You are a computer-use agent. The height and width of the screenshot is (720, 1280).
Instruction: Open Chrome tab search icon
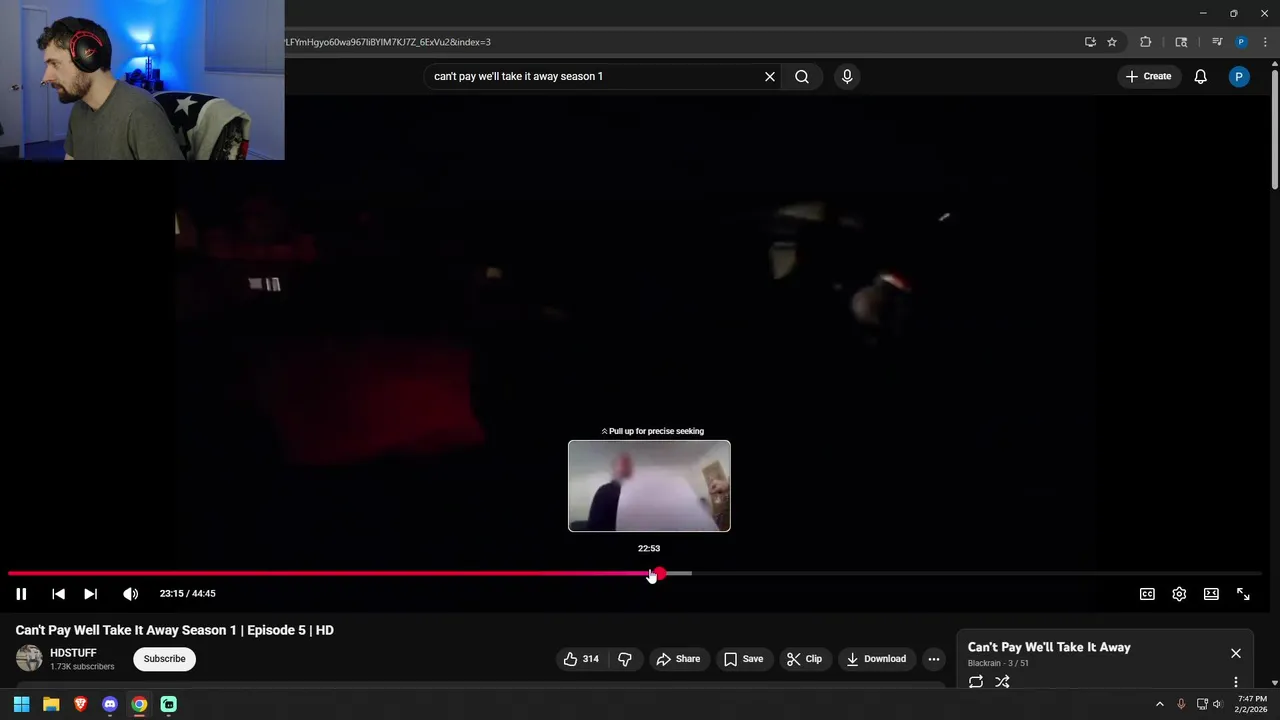coord(1181,42)
